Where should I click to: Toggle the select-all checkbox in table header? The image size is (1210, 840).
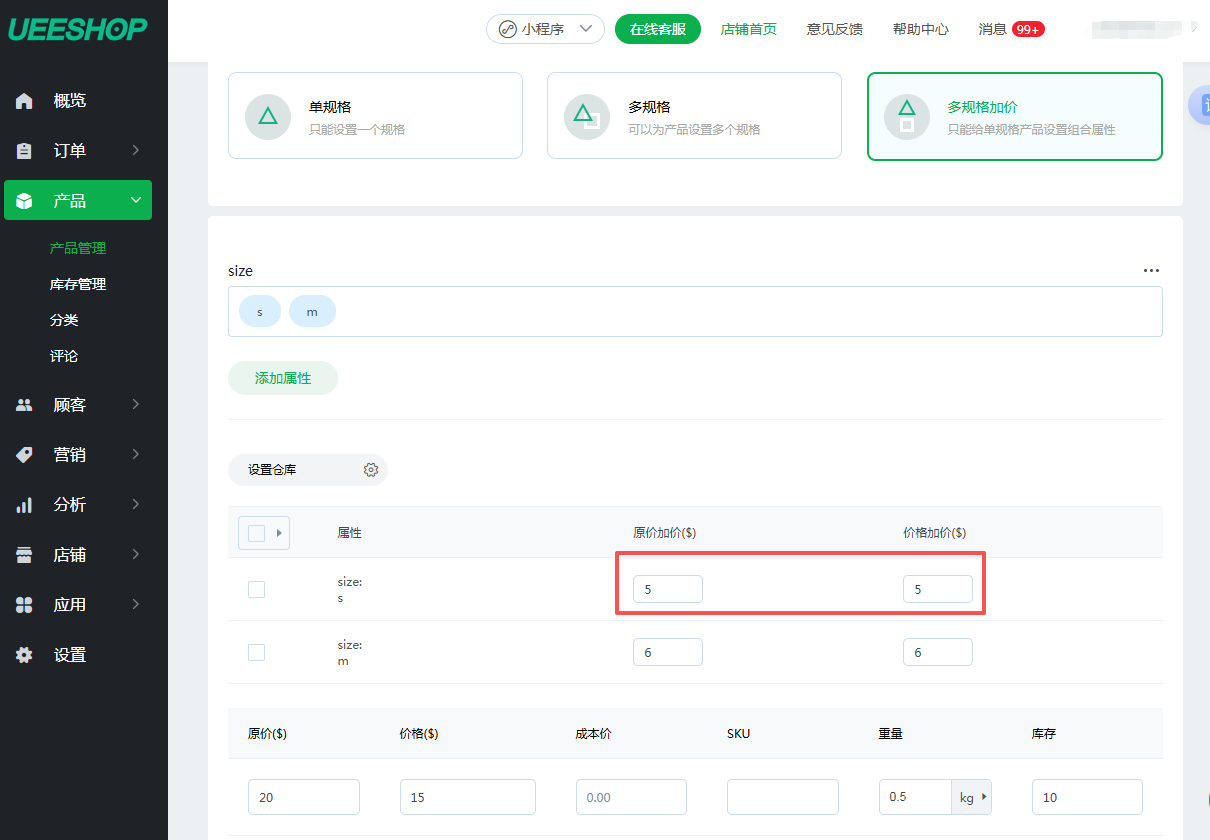tap(256, 533)
